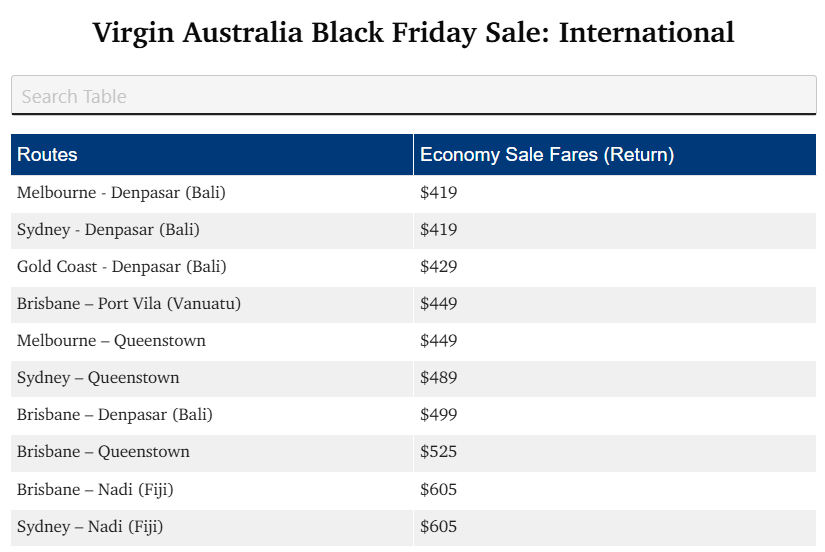Select the $499 fare cell

pos(438,415)
